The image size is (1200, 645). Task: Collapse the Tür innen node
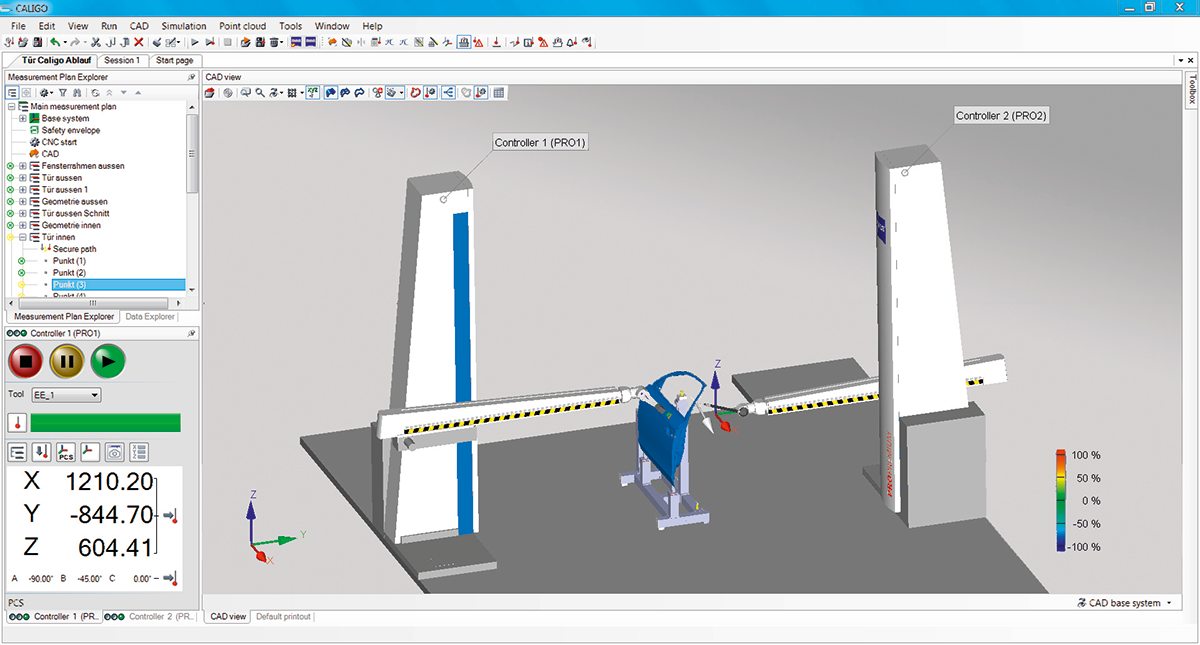click(x=22, y=237)
